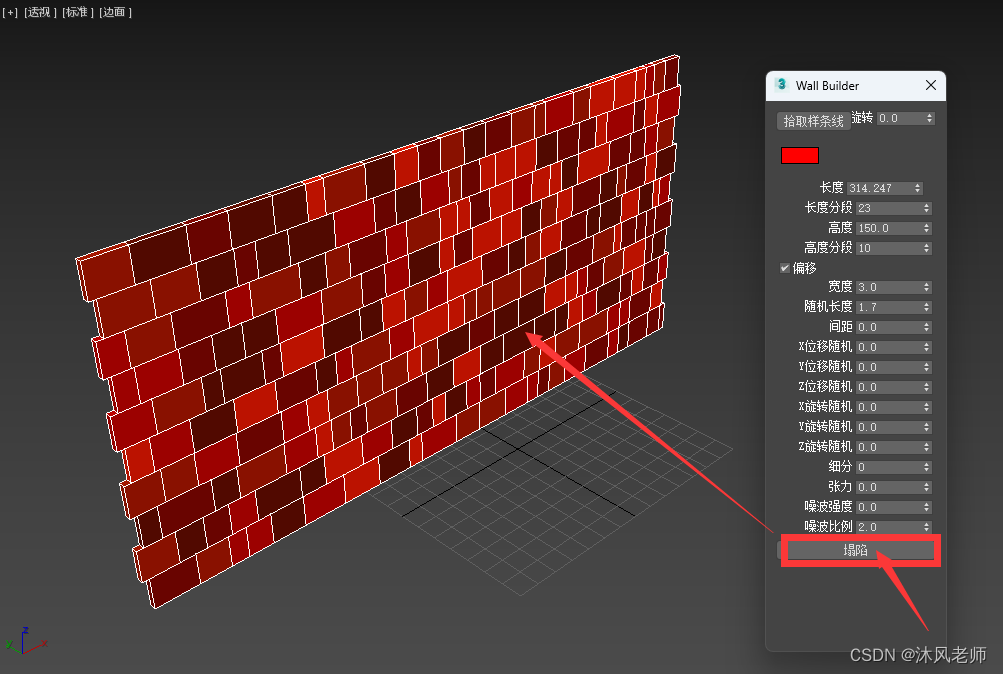Toggle the 偏移 offset checkbox
The image size is (1003, 674).
click(x=785, y=268)
